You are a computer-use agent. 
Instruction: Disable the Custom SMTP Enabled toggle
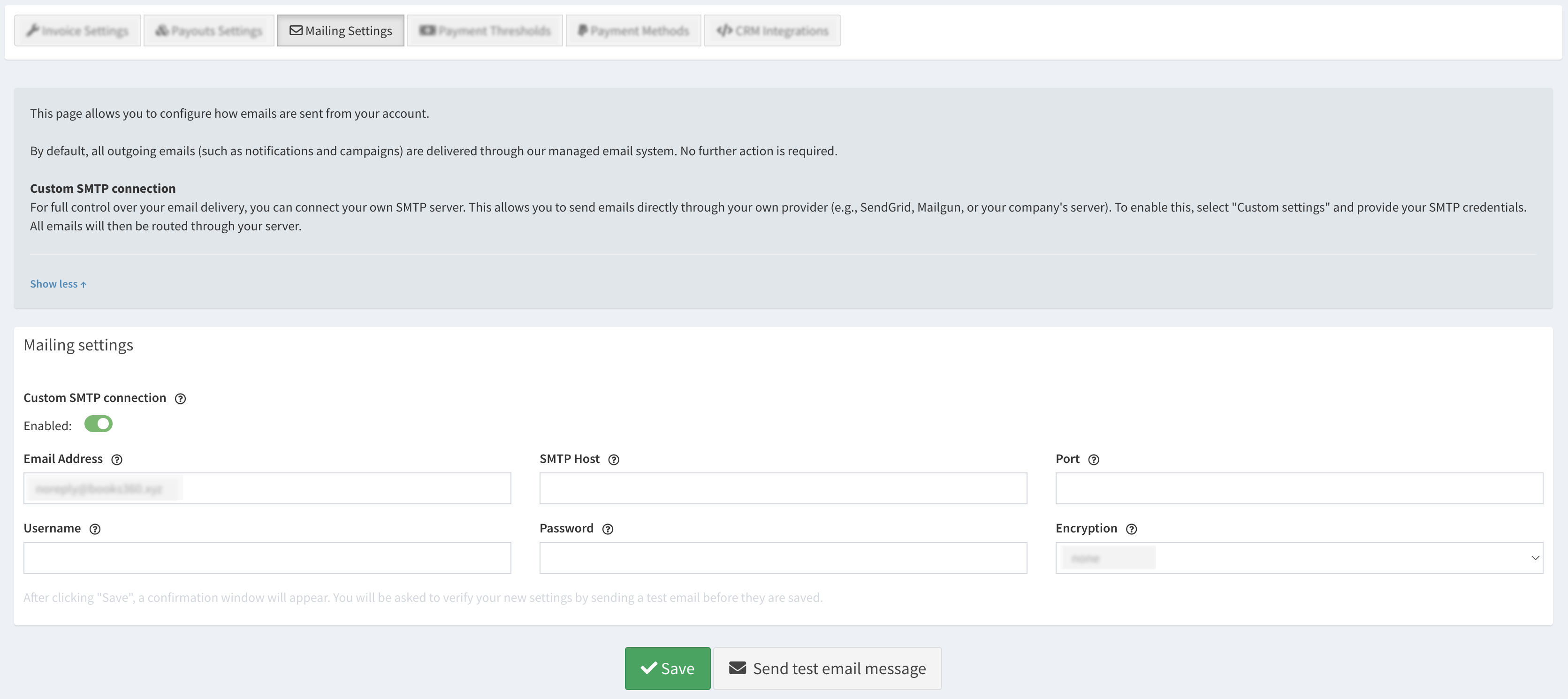coord(98,424)
